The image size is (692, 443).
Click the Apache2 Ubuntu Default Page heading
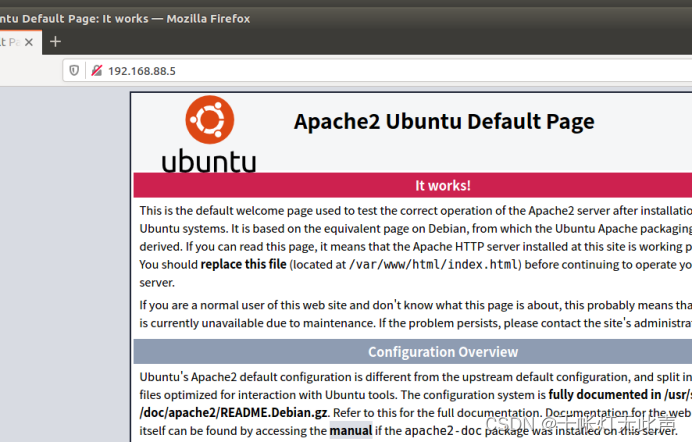pos(444,122)
